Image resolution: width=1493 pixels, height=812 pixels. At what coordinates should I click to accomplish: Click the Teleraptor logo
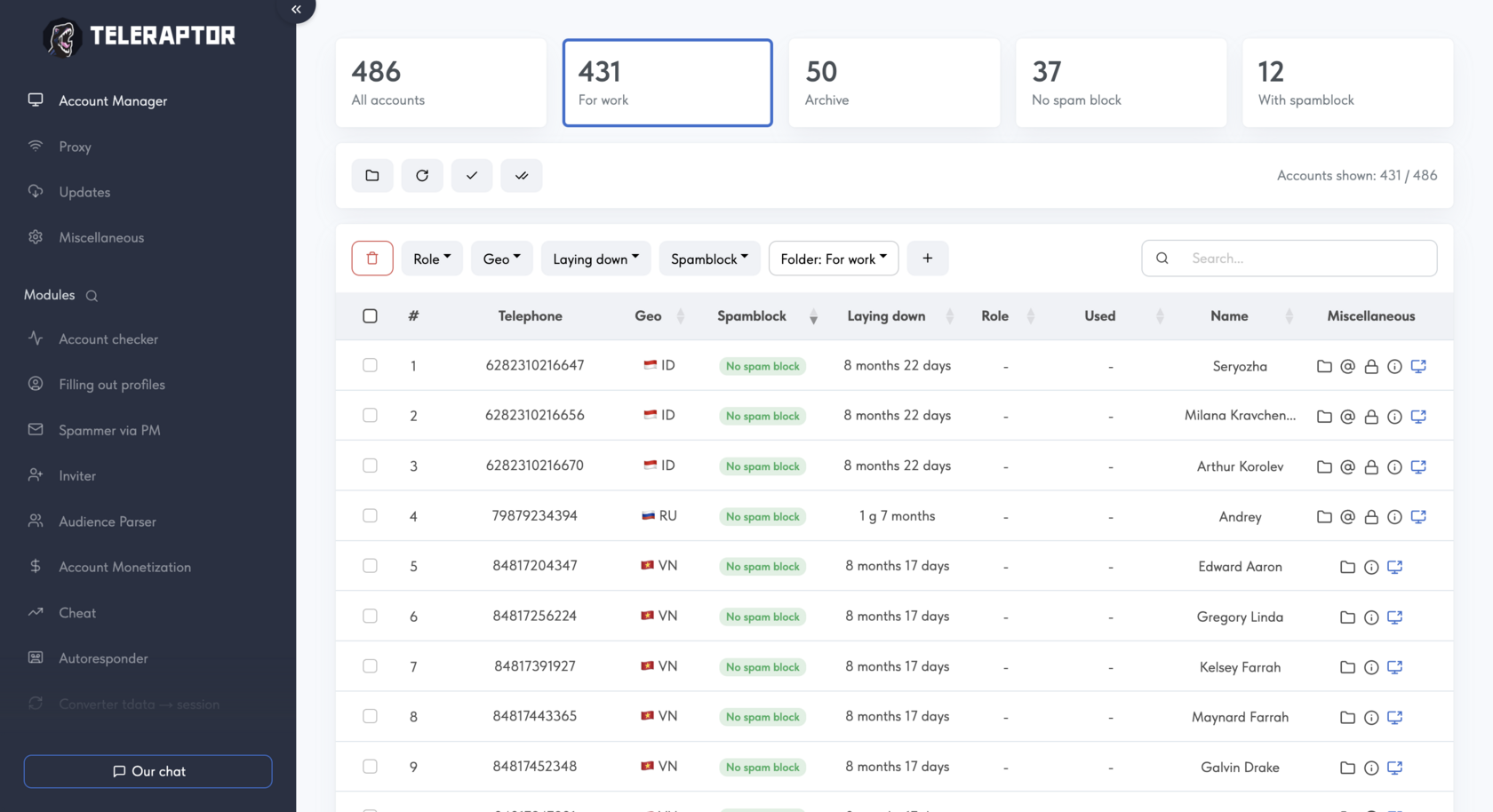[140, 36]
